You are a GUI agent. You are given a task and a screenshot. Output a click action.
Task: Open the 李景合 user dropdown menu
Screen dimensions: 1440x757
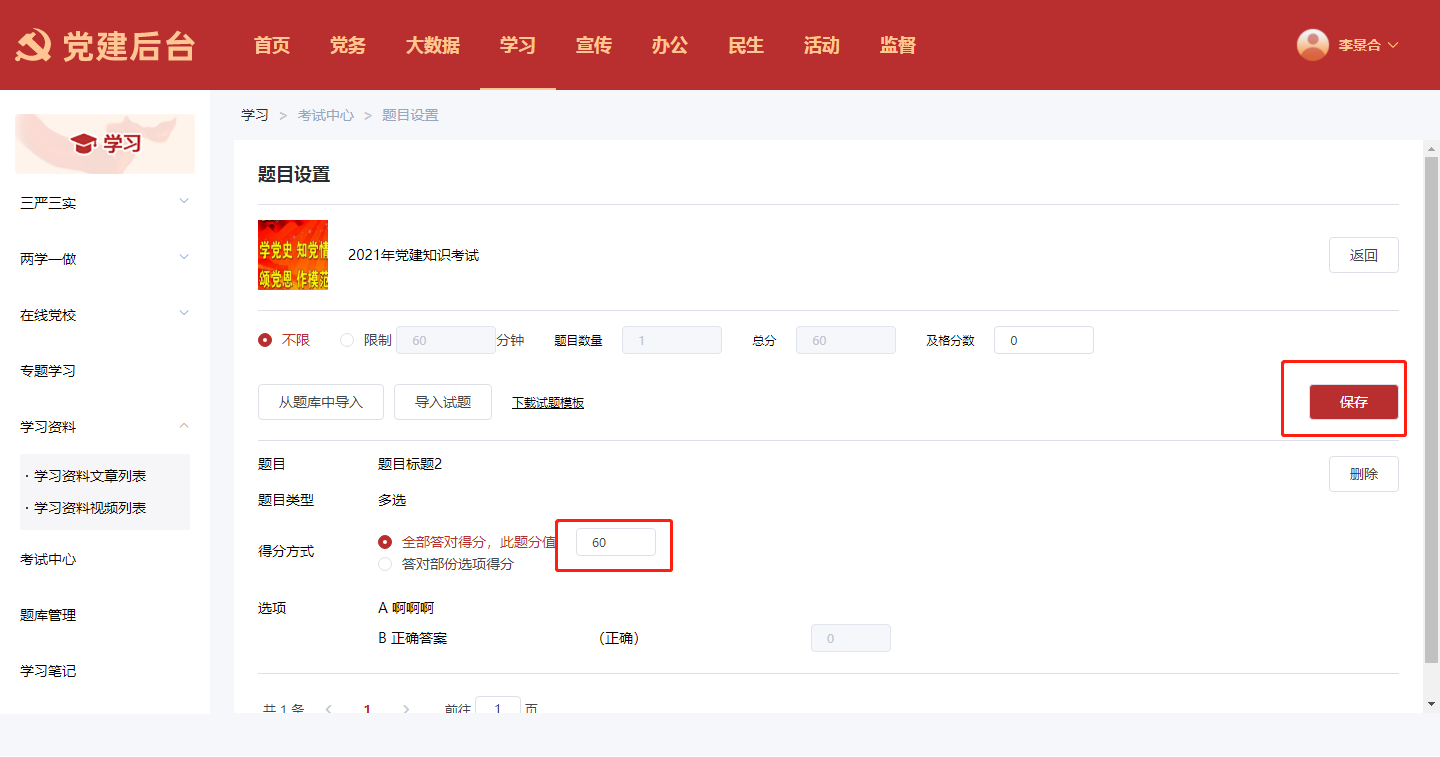point(1367,45)
